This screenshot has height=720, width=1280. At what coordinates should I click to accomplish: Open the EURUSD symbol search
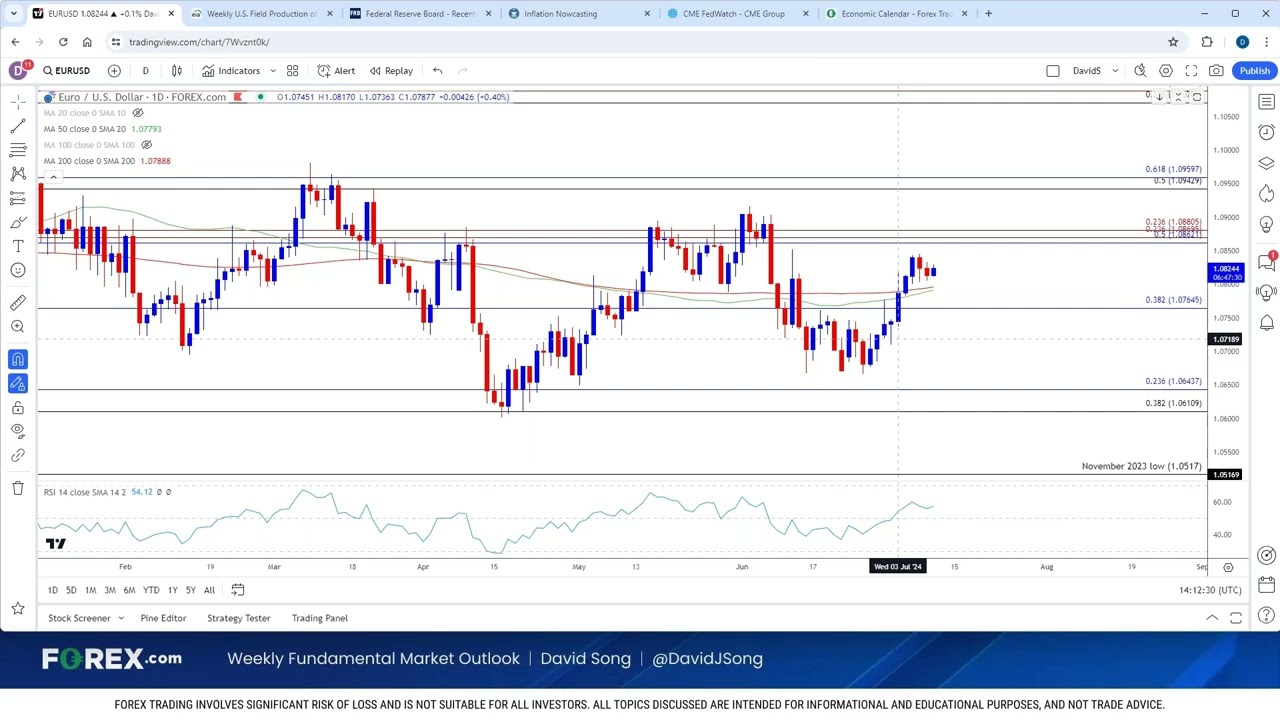coord(67,71)
